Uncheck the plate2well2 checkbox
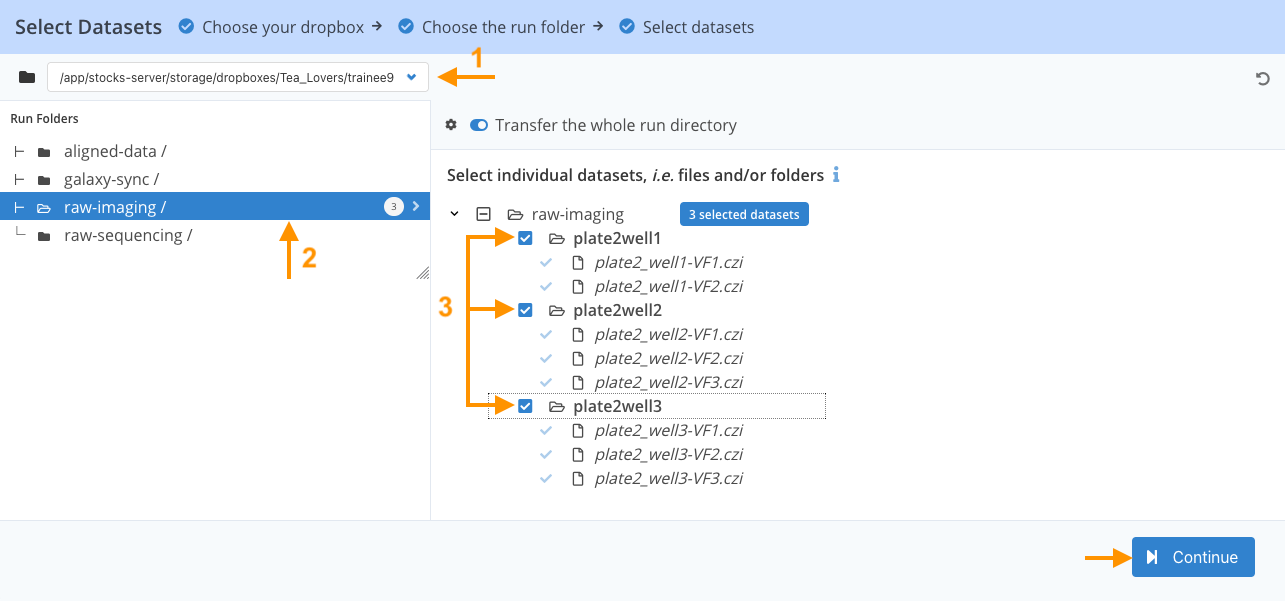Image resolution: width=1285 pixels, height=601 pixels. click(525, 310)
